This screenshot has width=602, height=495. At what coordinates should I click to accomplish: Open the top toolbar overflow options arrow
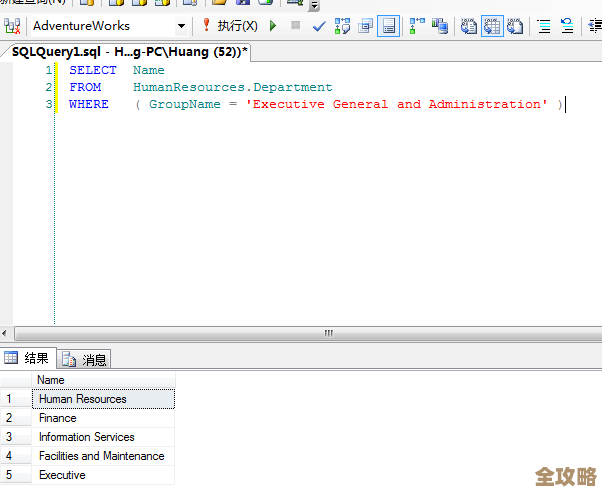[x=314, y=5]
